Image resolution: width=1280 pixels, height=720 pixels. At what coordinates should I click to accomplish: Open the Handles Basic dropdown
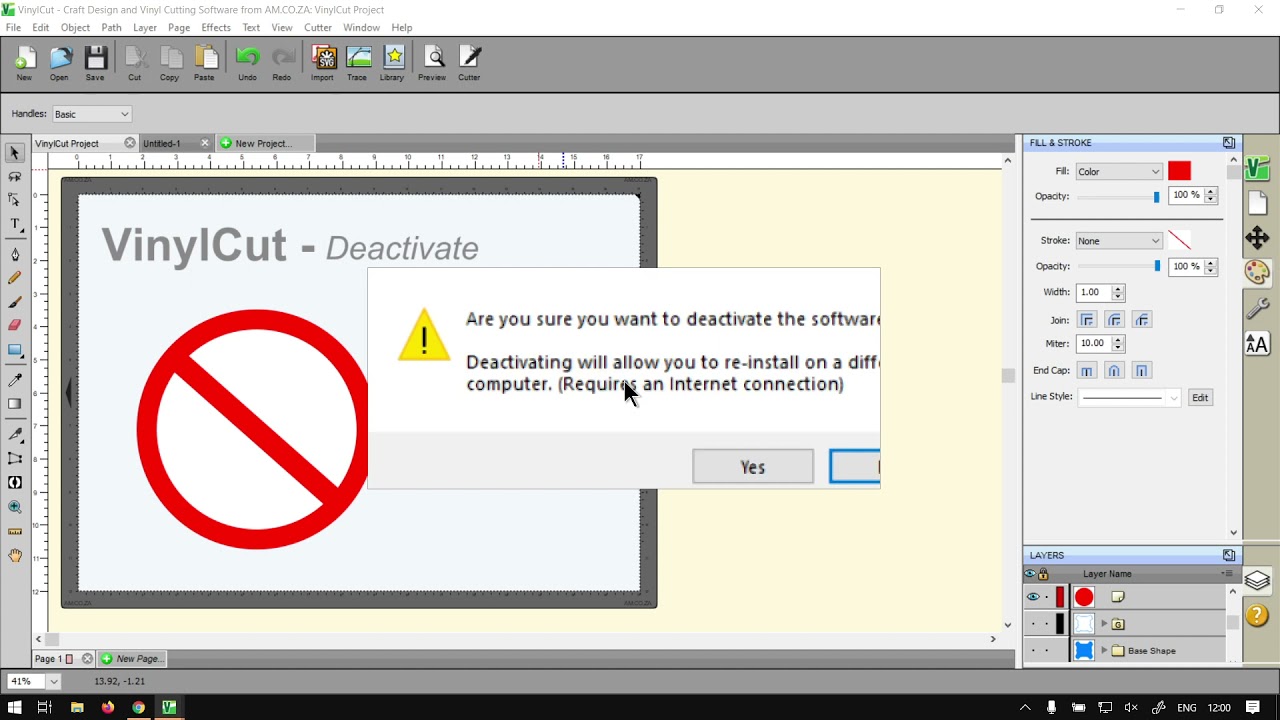tap(91, 114)
